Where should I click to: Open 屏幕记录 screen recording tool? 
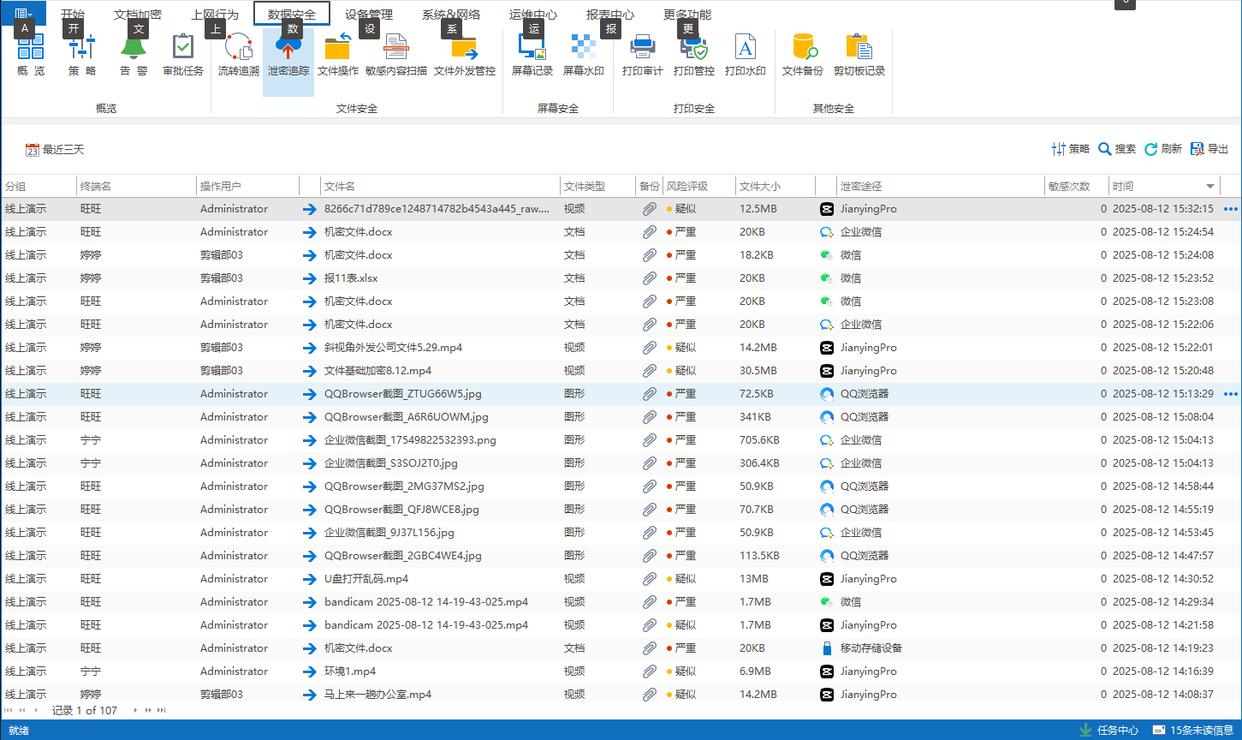532,54
